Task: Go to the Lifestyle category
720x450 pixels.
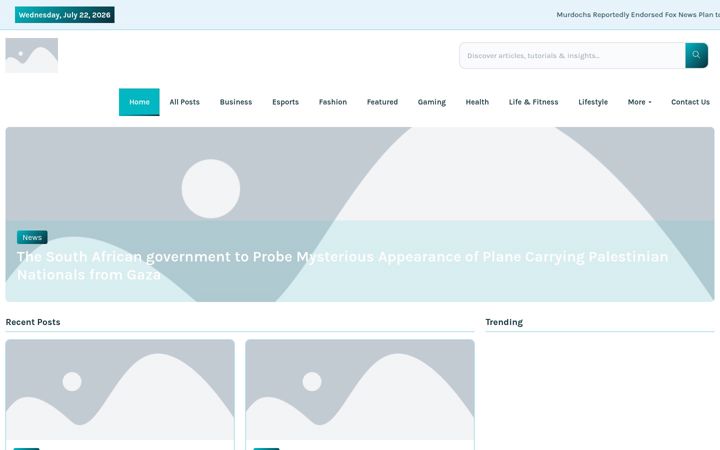Action: tap(593, 102)
